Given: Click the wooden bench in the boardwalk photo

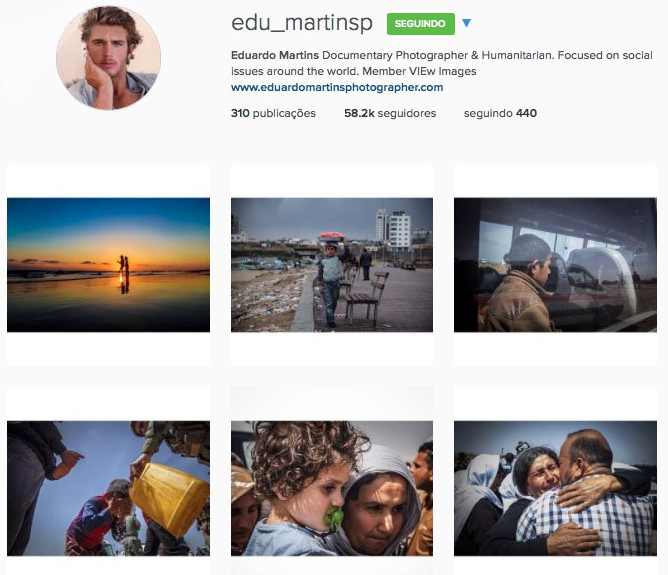Looking at the screenshot, I should pyautogui.click(x=367, y=296).
